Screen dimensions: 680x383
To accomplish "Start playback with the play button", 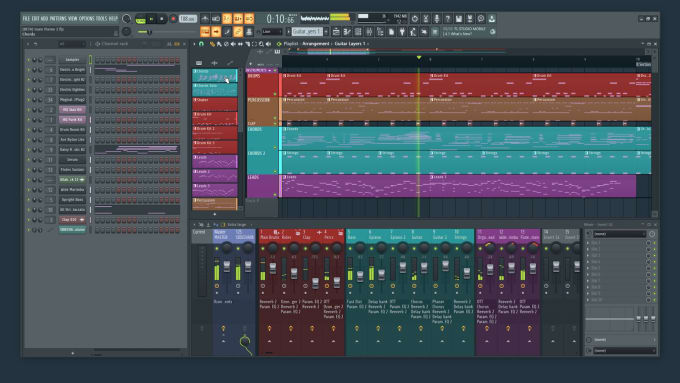I will [151, 19].
